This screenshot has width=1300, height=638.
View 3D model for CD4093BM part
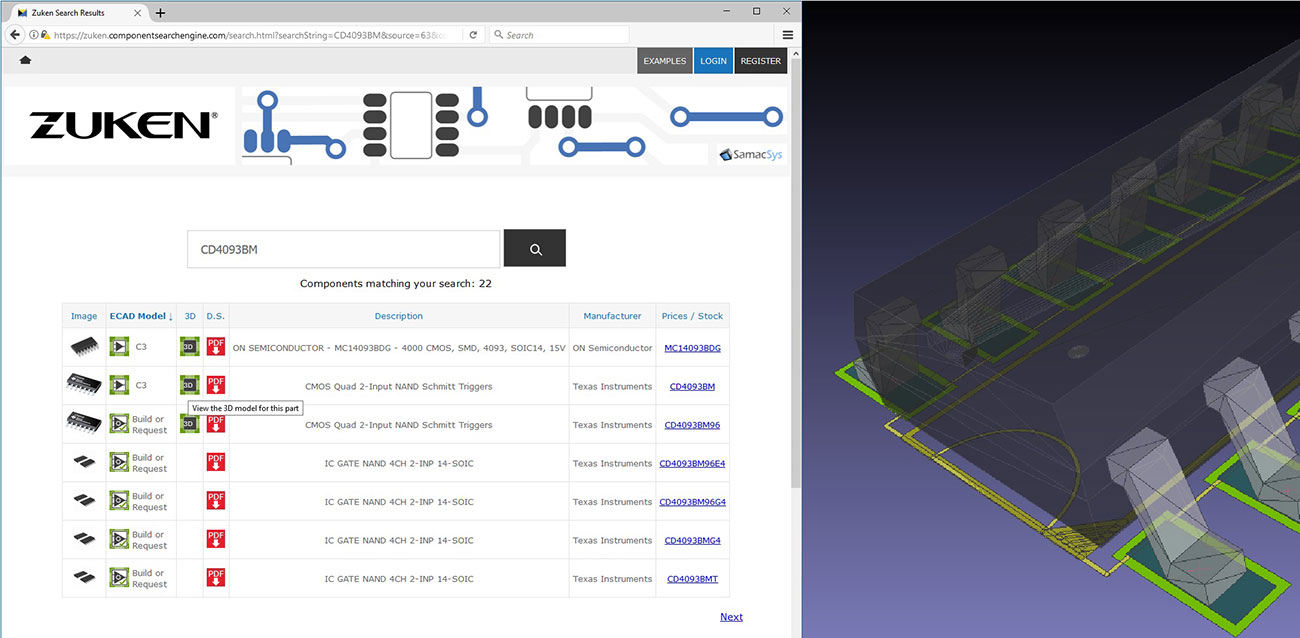coord(190,385)
